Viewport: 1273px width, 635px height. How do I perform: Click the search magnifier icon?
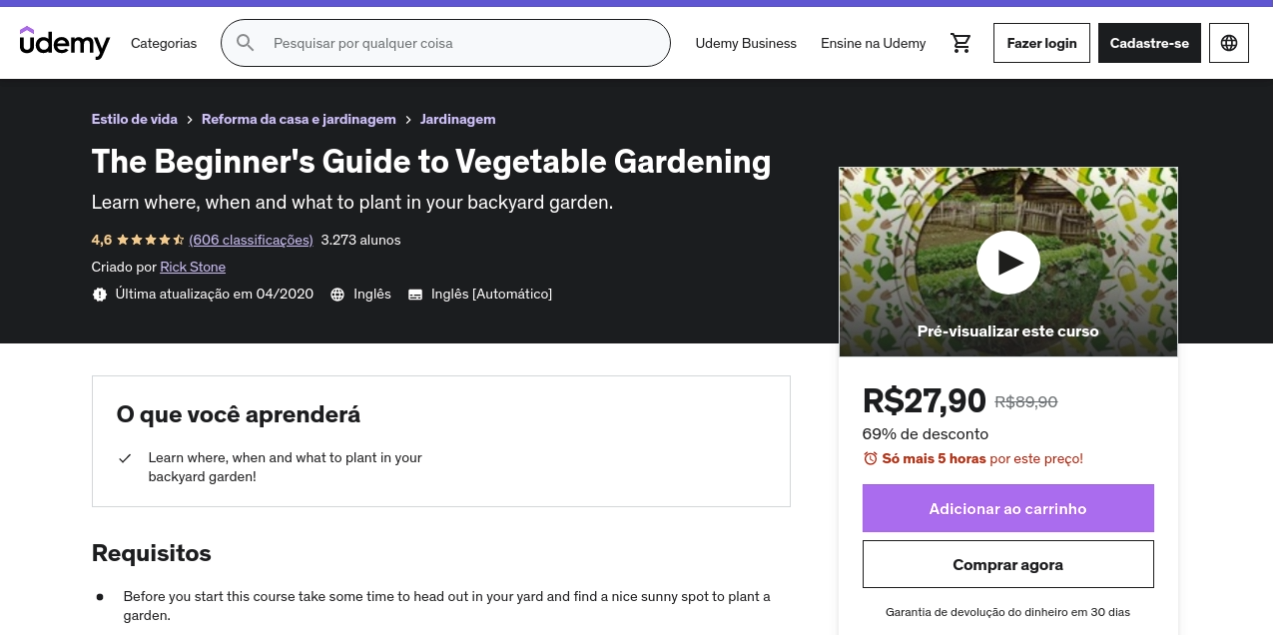(245, 43)
